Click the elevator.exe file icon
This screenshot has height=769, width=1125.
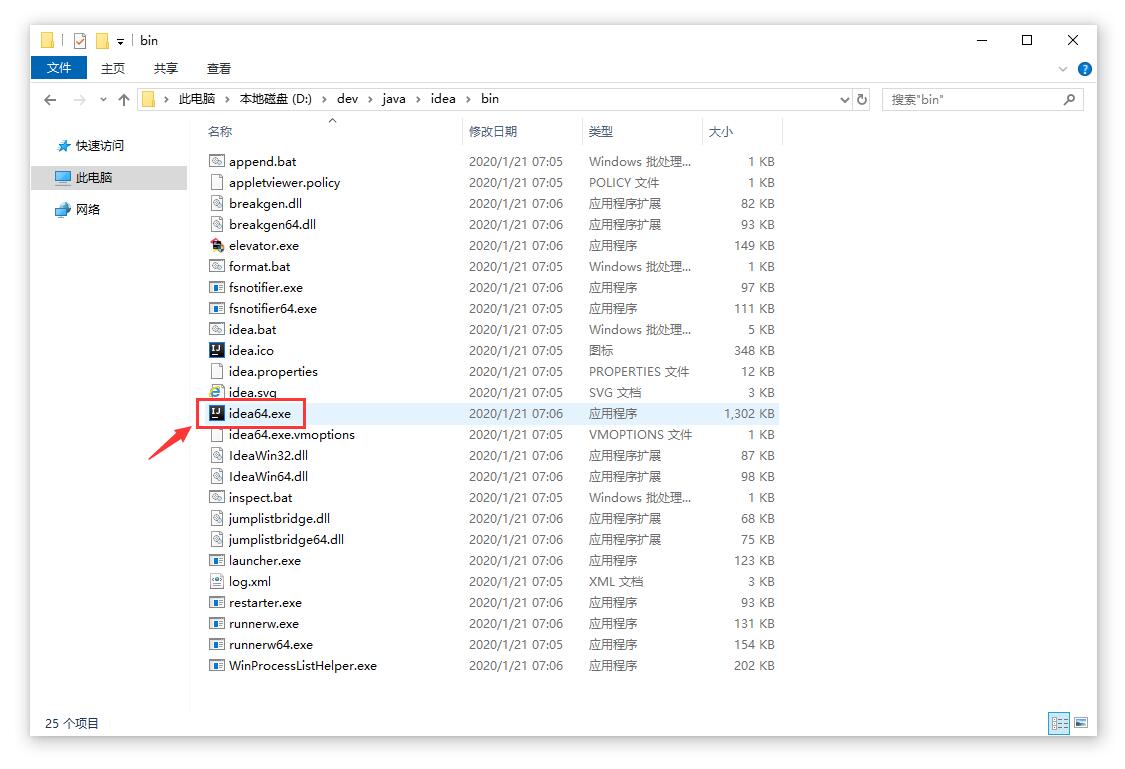[x=217, y=245]
